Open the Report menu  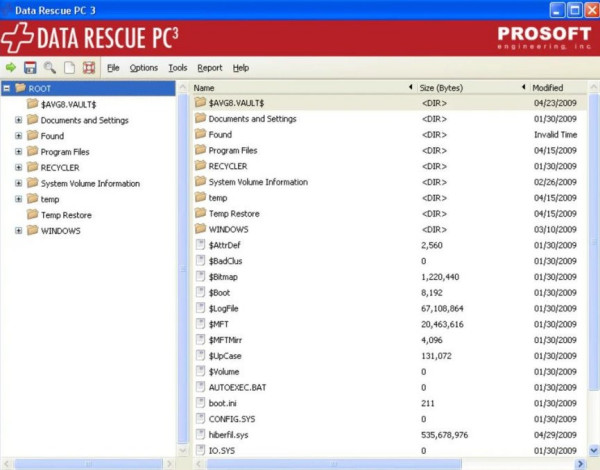pos(210,67)
